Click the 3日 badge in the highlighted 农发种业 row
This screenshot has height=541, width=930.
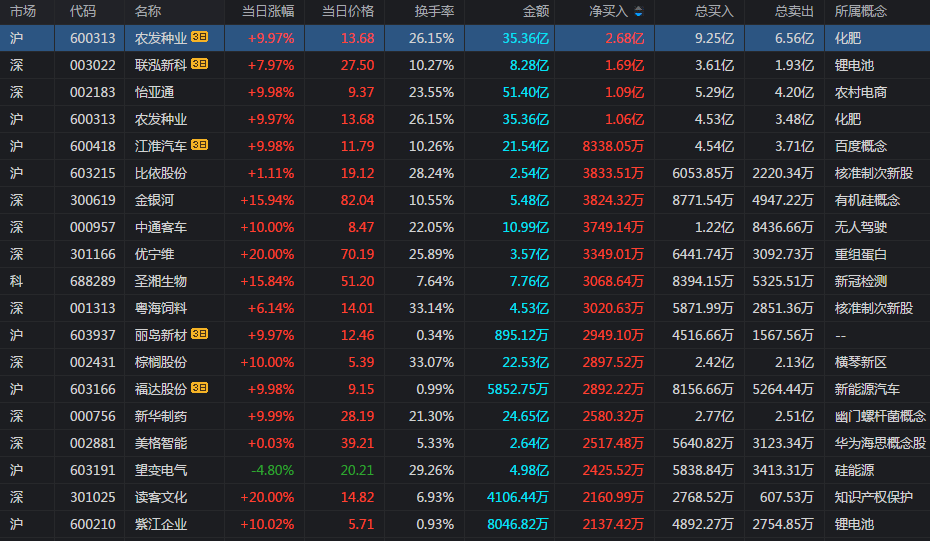click(x=199, y=37)
